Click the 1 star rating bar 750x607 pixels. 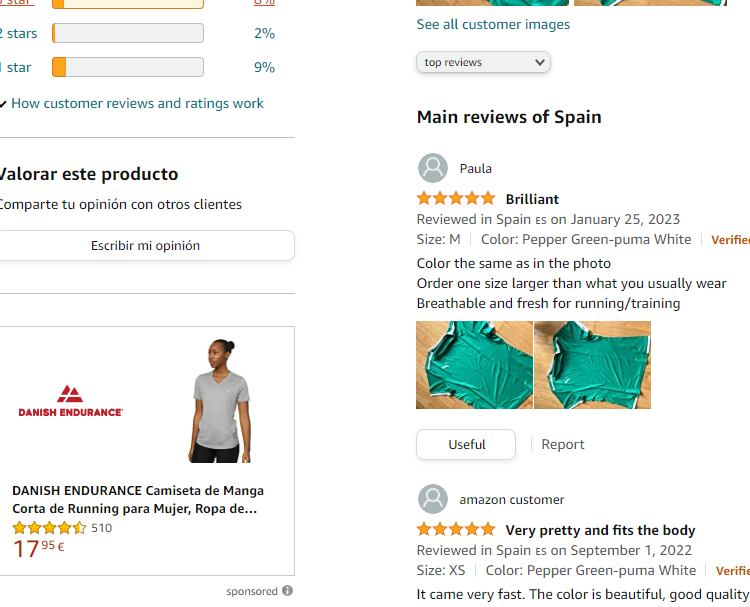click(x=128, y=67)
